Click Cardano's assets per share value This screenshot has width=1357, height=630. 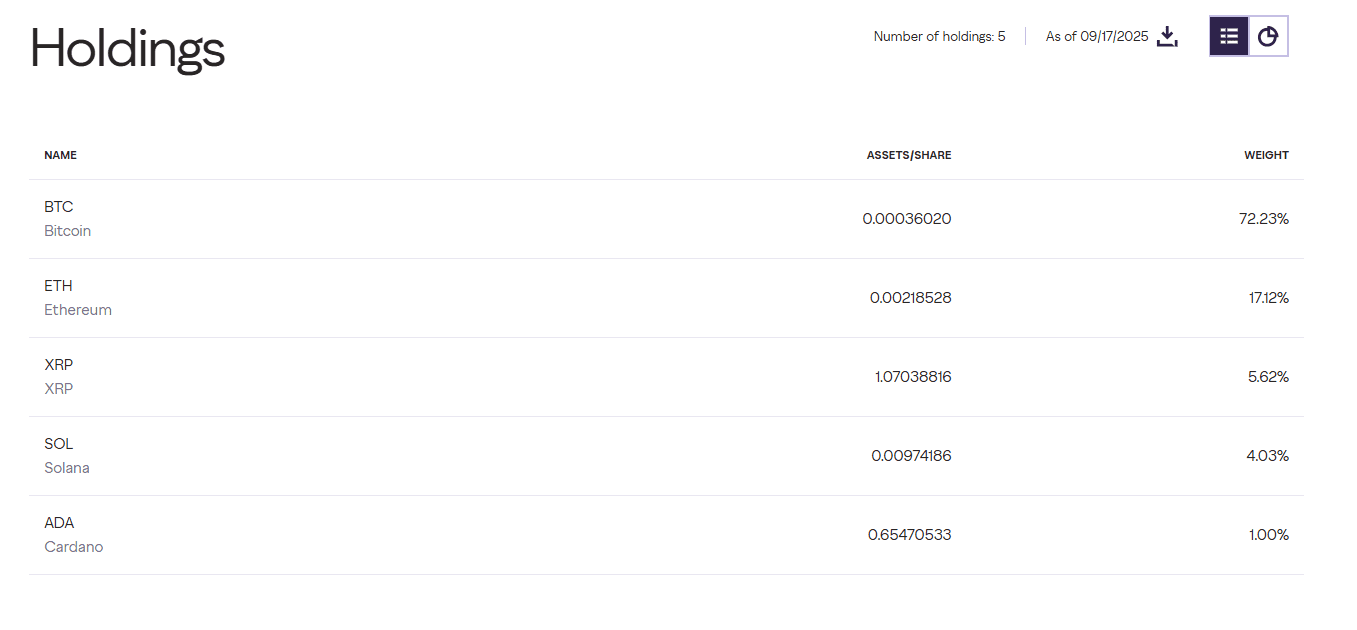(x=908, y=534)
